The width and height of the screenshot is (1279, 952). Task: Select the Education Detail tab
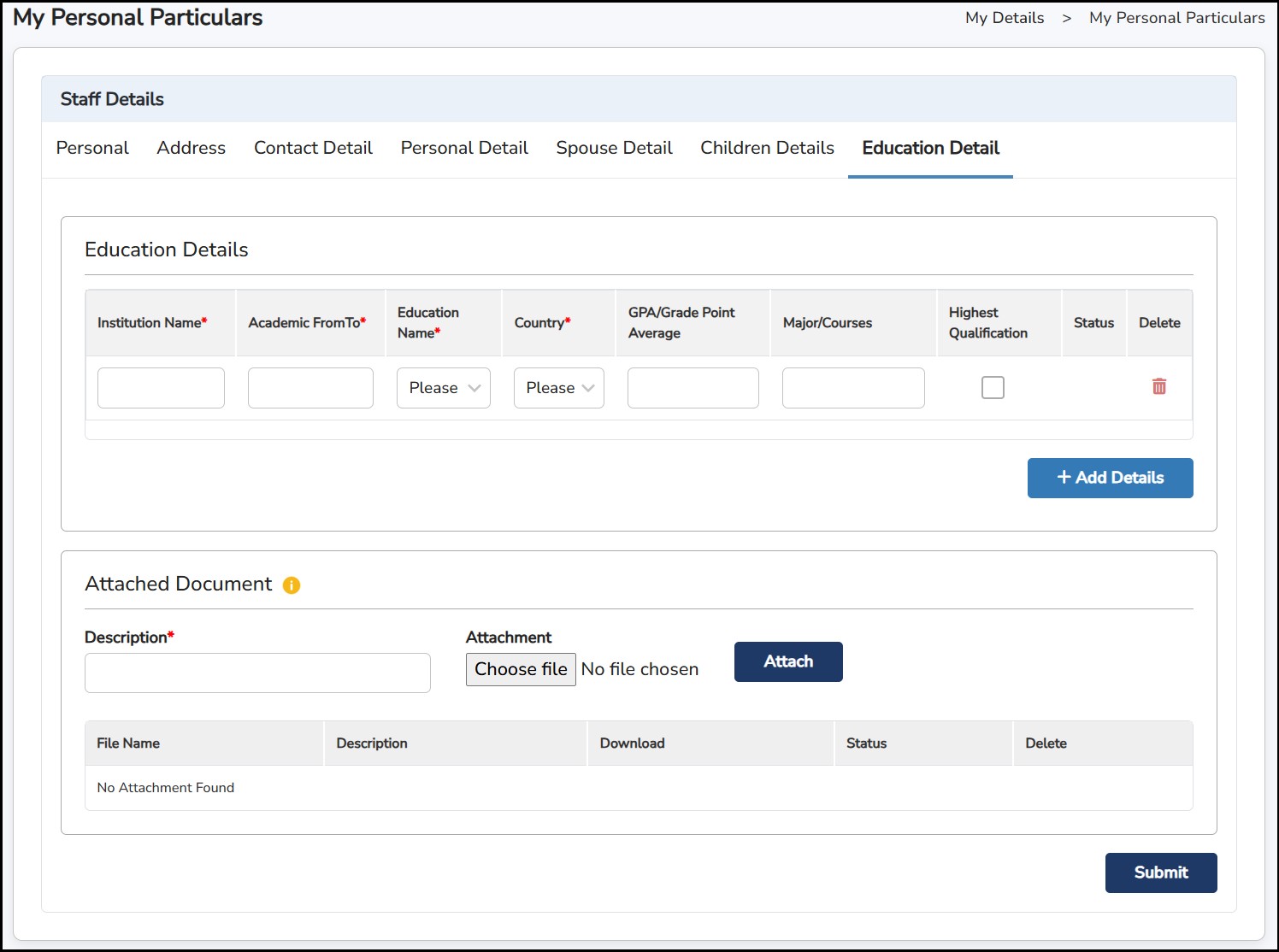point(930,148)
